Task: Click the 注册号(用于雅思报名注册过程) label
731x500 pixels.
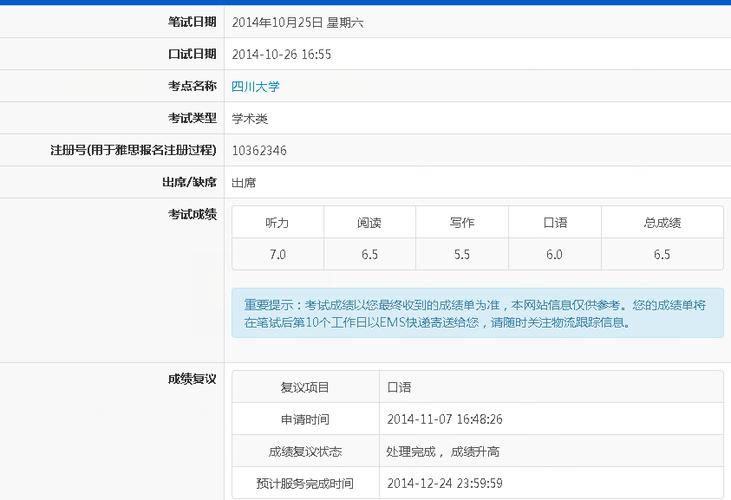Action: [x=133, y=150]
